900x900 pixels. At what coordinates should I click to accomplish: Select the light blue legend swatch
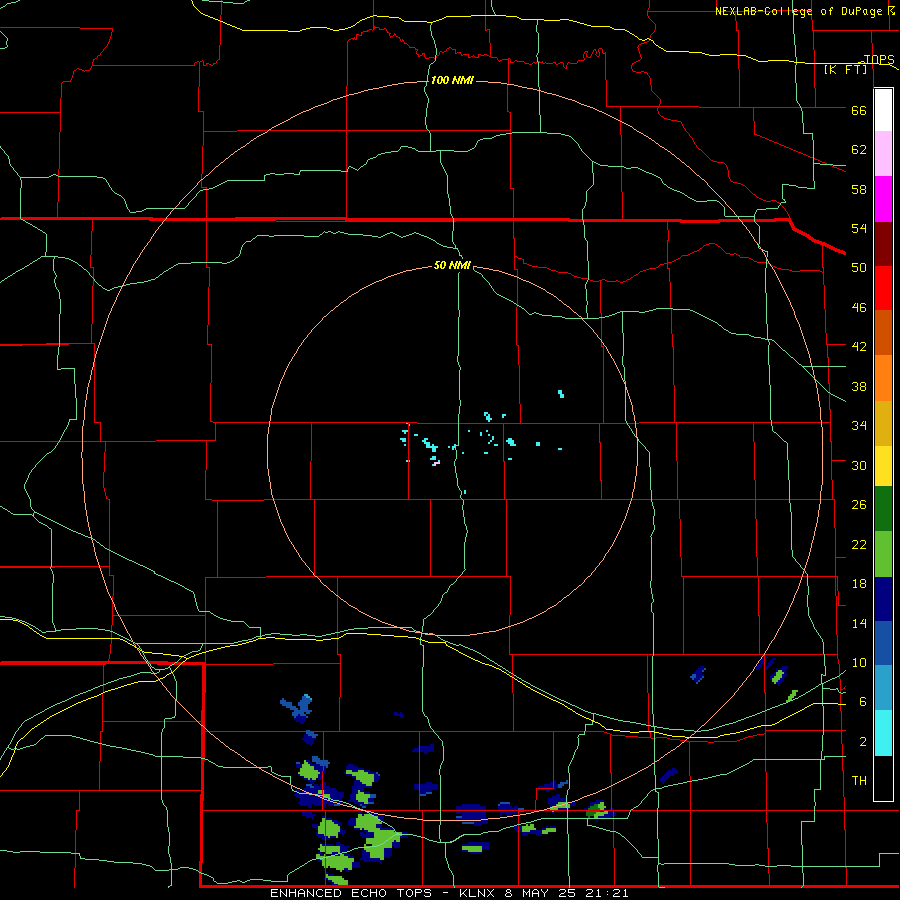pyautogui.click(x=883, y=688)
